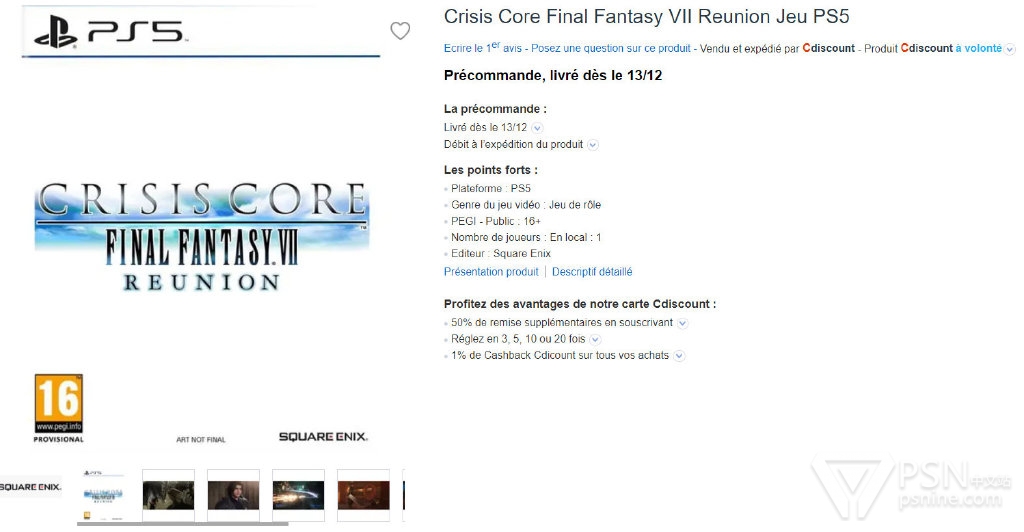Select the Square Enix logo thumbnail

coord(31,488)
